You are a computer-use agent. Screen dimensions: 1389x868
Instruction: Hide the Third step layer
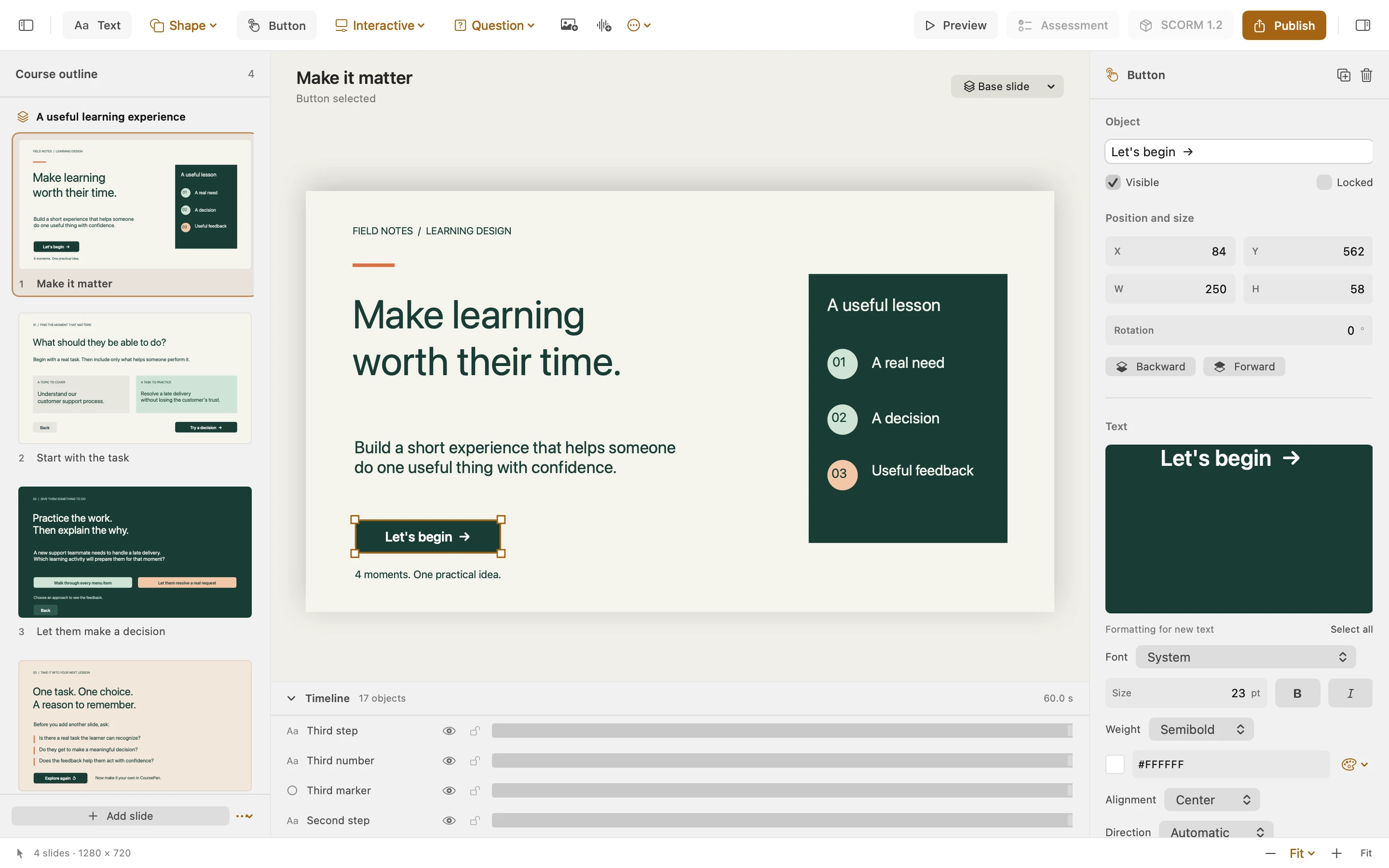pos(449,731)
